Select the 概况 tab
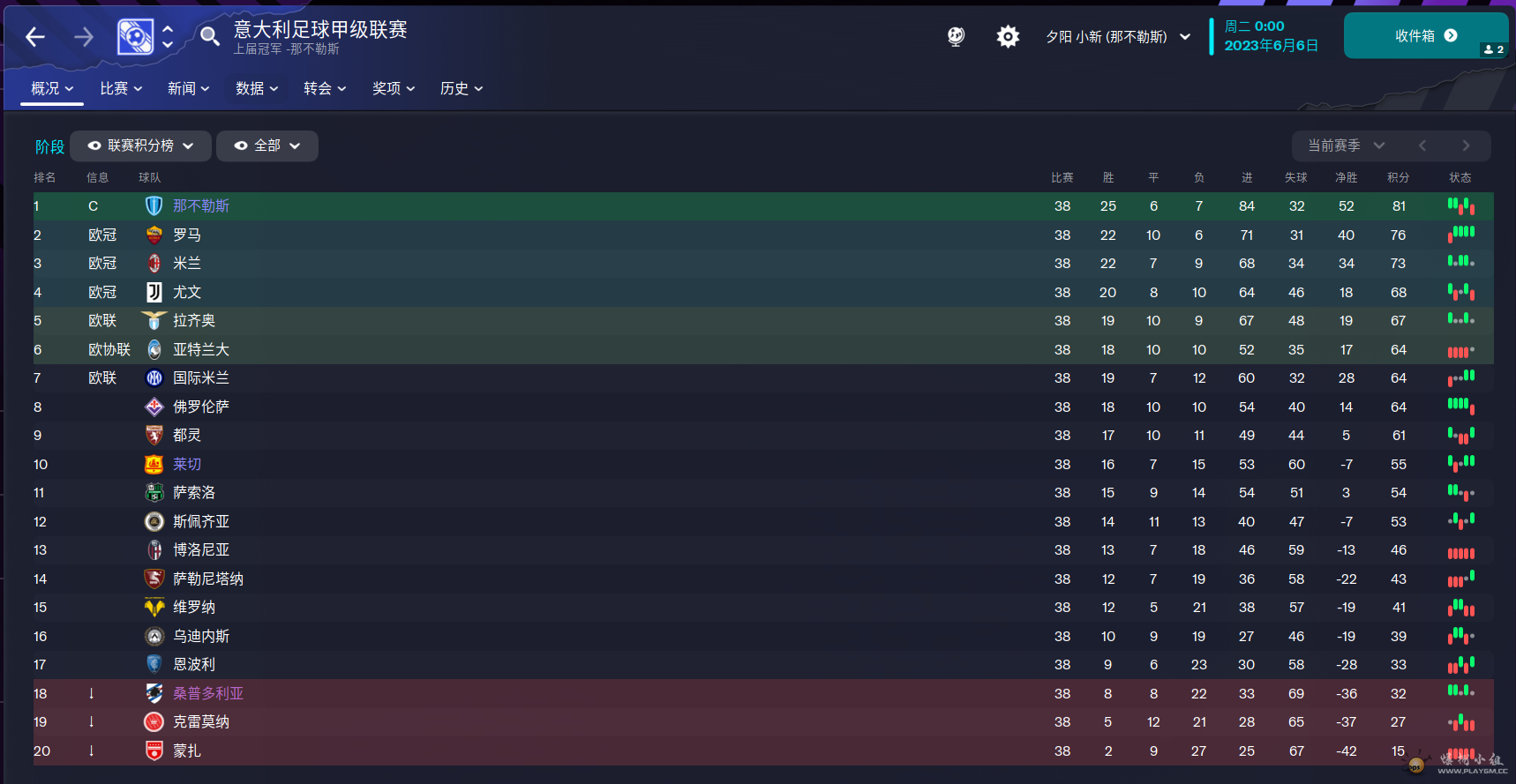This screenshot has width=1516, height=784. (52, 88)
